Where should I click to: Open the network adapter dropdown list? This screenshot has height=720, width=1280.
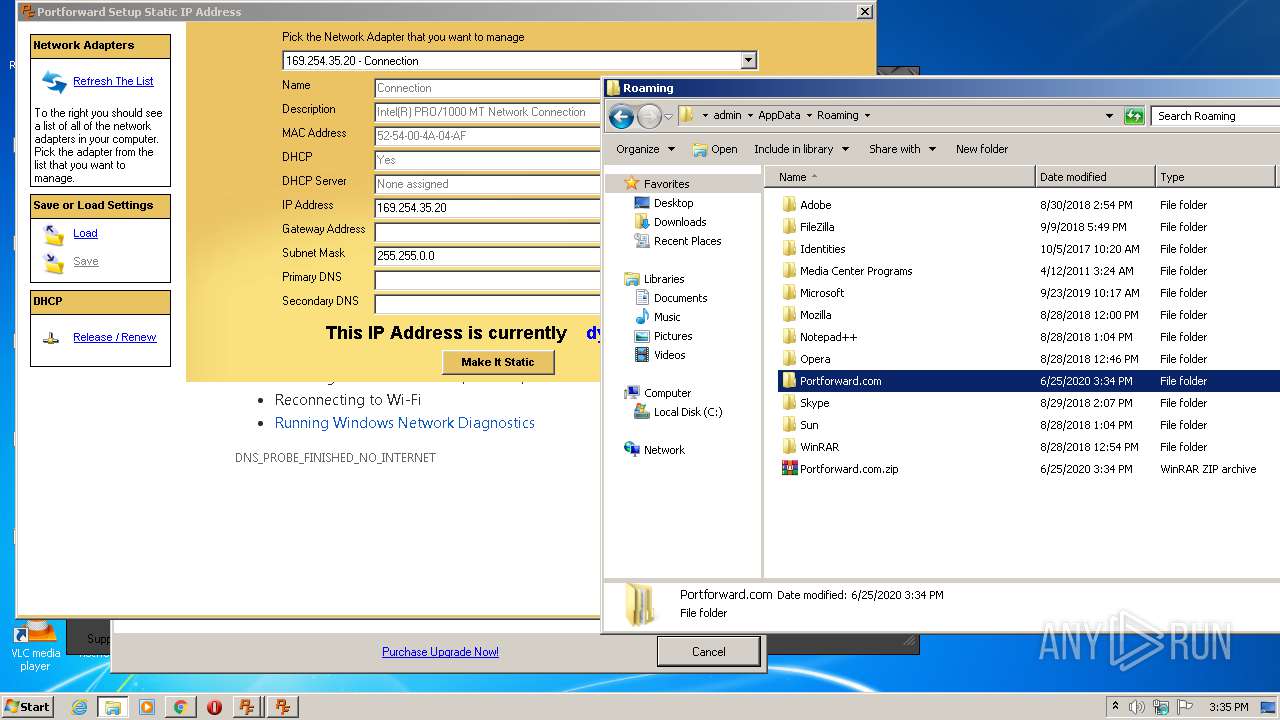coord(748,61)
